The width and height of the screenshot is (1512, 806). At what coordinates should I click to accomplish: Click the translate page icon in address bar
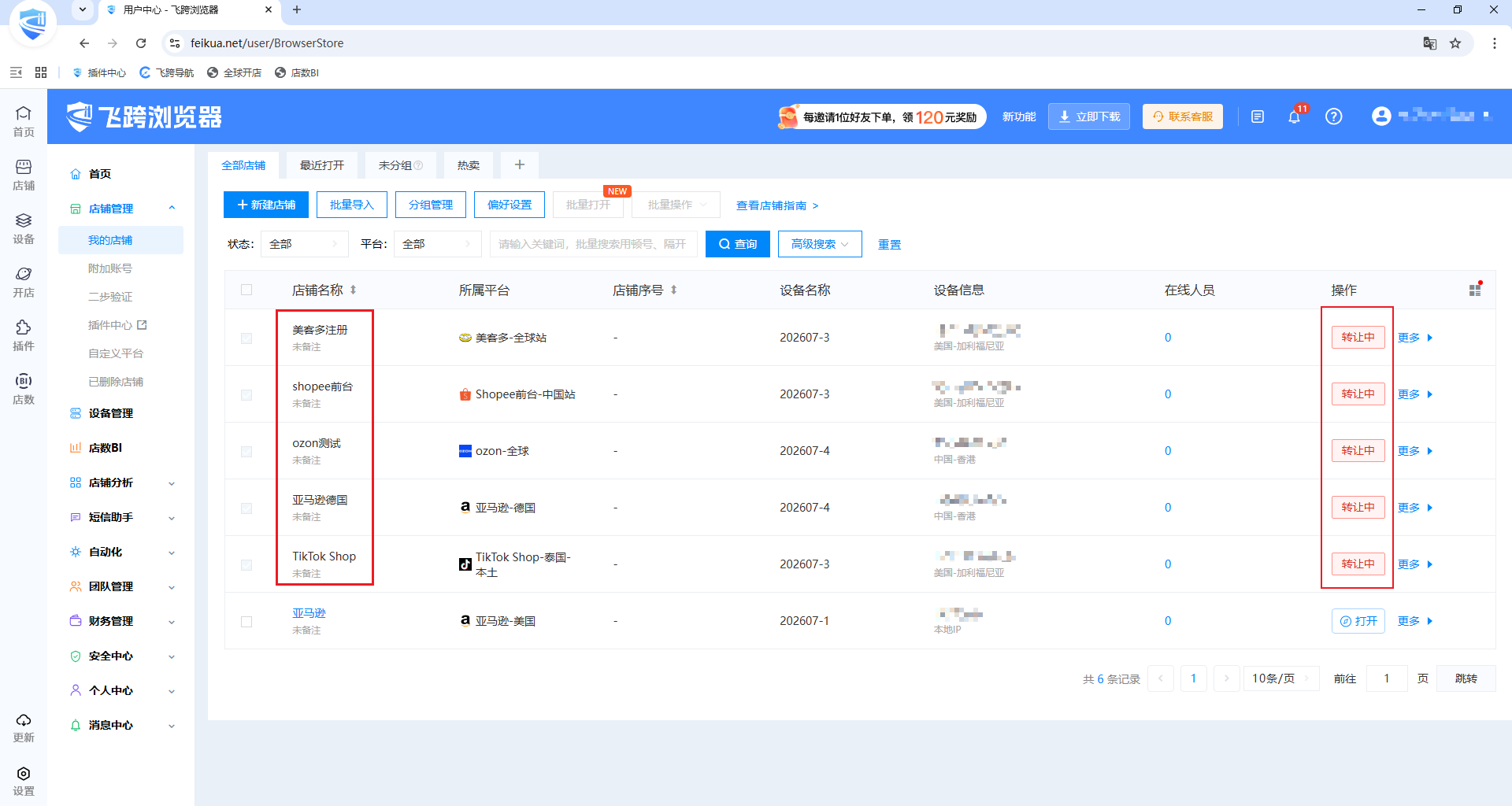[1430, 43]
